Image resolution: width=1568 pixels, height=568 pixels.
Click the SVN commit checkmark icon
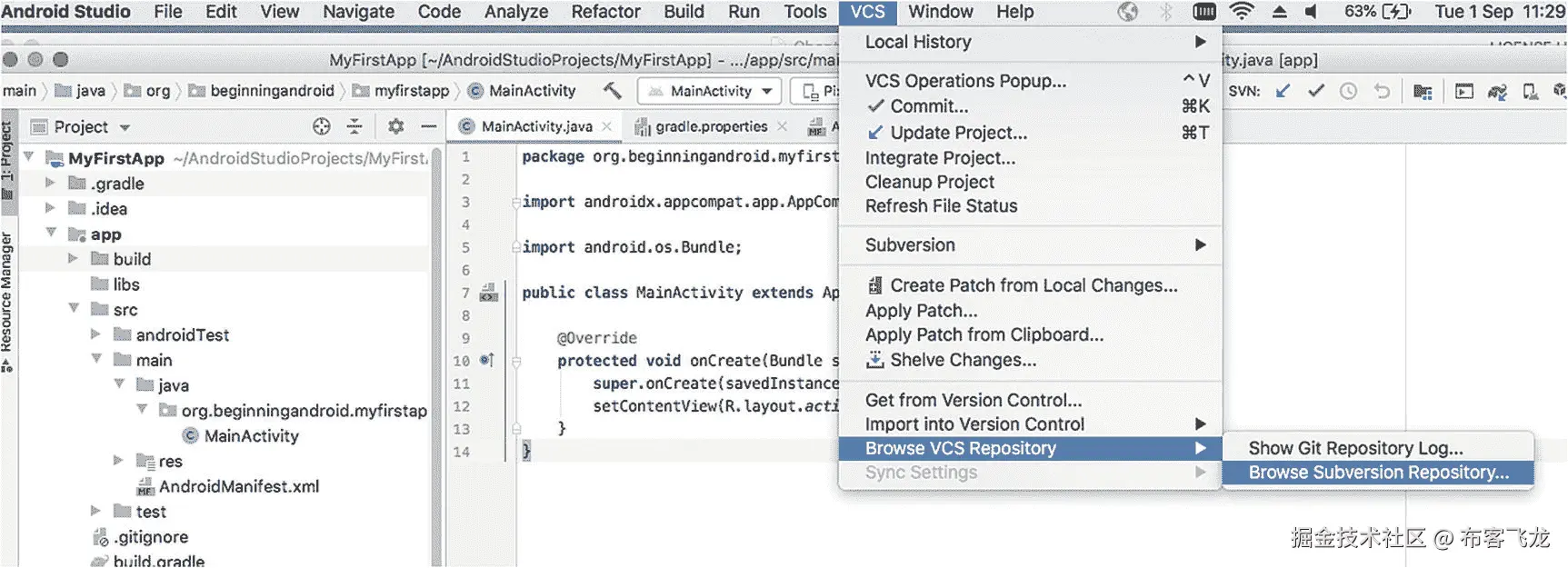[x=1315, y=91]
